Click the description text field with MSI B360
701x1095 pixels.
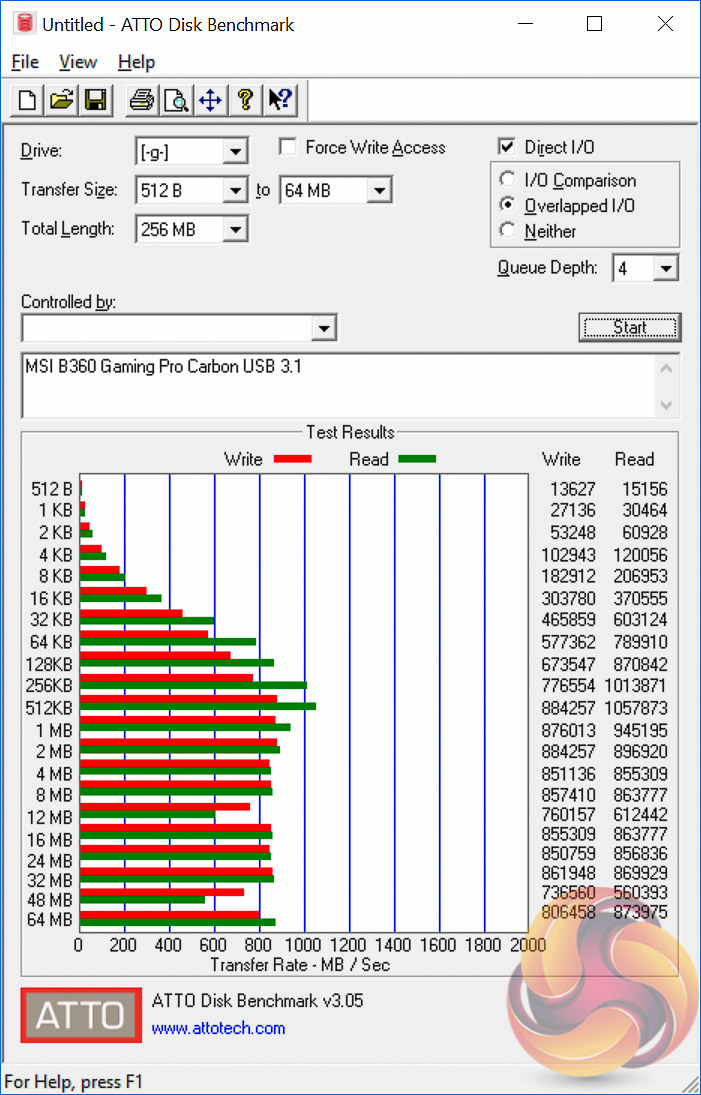click(339, 386)
